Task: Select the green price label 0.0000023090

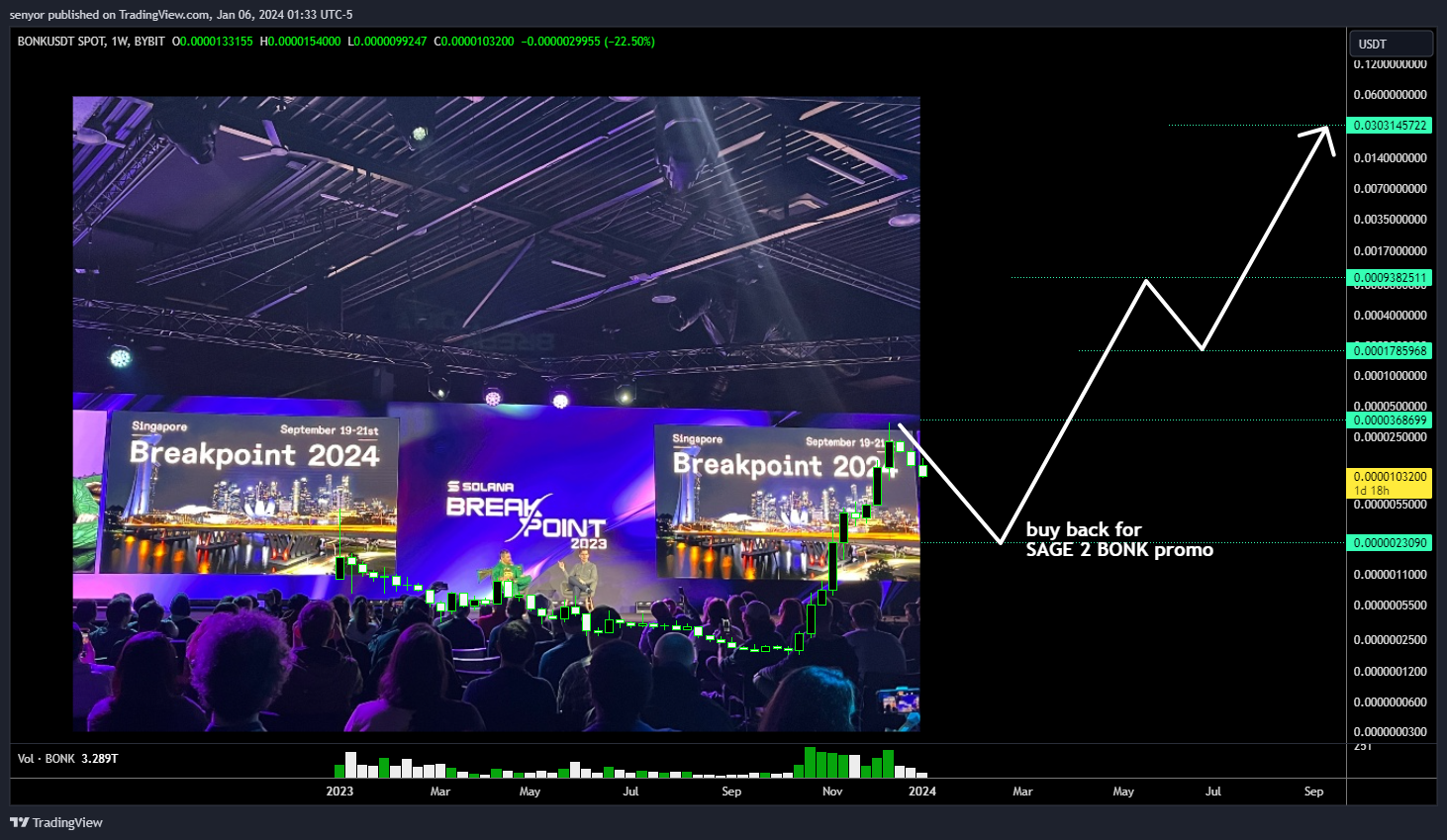Action: pos(1390,543)
